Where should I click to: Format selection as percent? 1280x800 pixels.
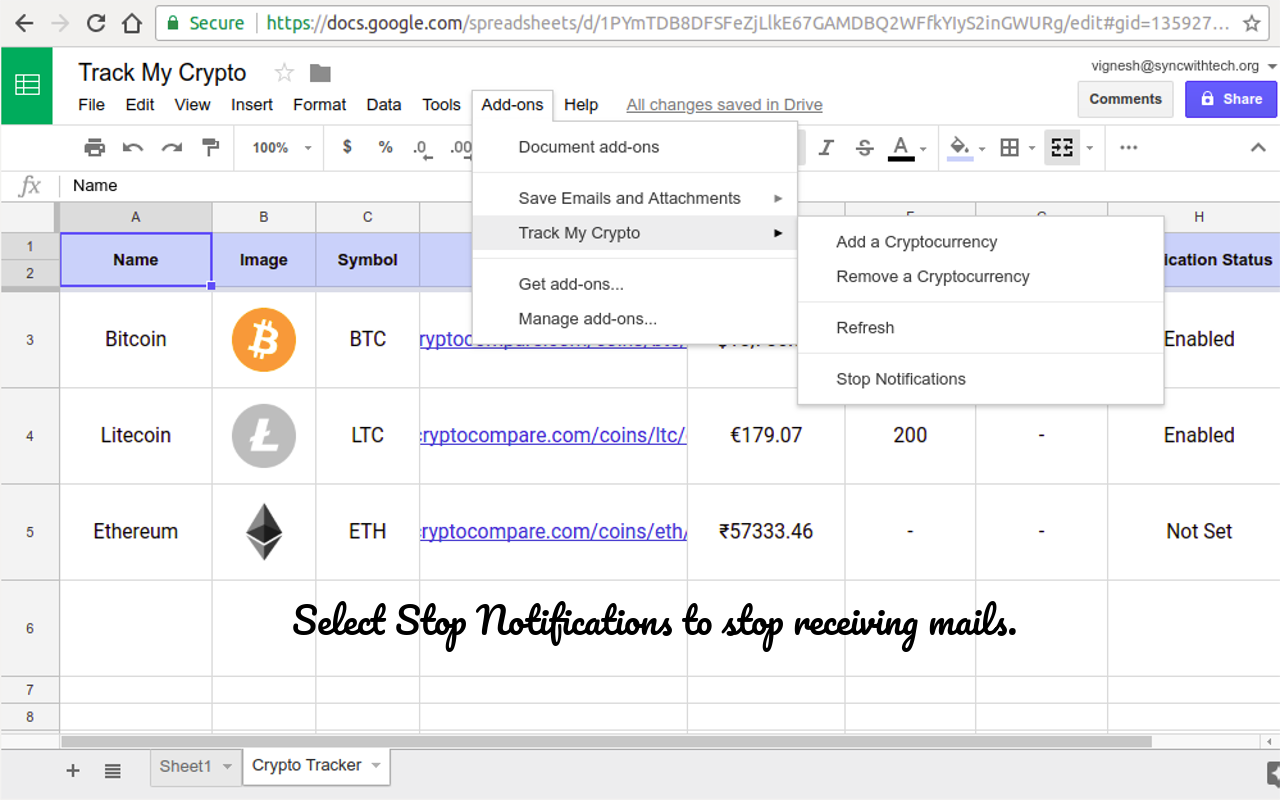click(x=385, y=147)
